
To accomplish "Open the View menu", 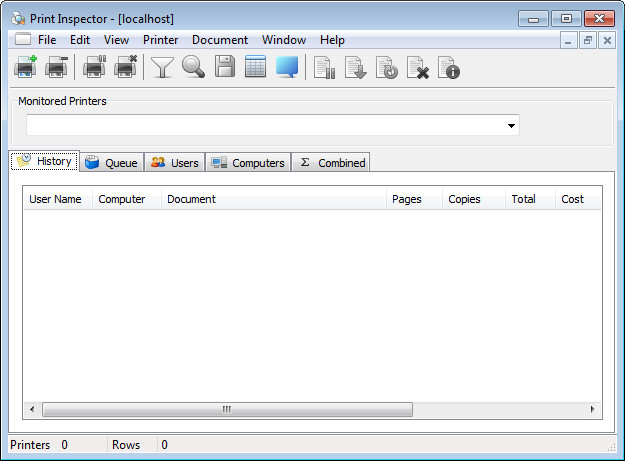I will point(116,40).
